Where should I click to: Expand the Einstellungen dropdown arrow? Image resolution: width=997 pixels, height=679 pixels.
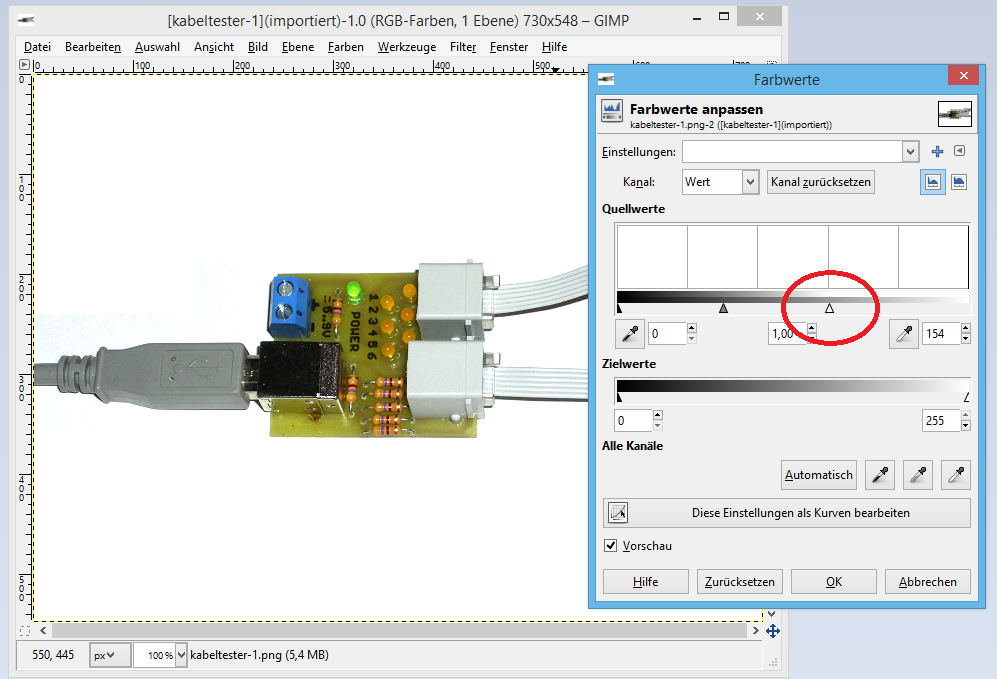coord(911,151)
